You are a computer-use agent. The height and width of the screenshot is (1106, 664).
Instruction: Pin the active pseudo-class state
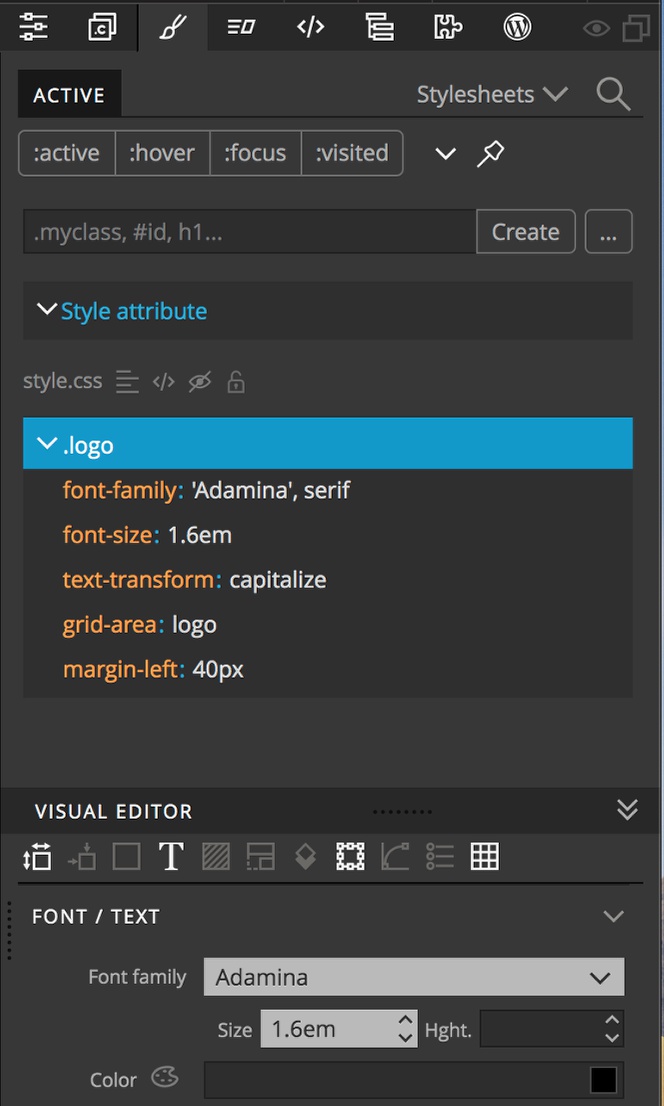point(490,154)
